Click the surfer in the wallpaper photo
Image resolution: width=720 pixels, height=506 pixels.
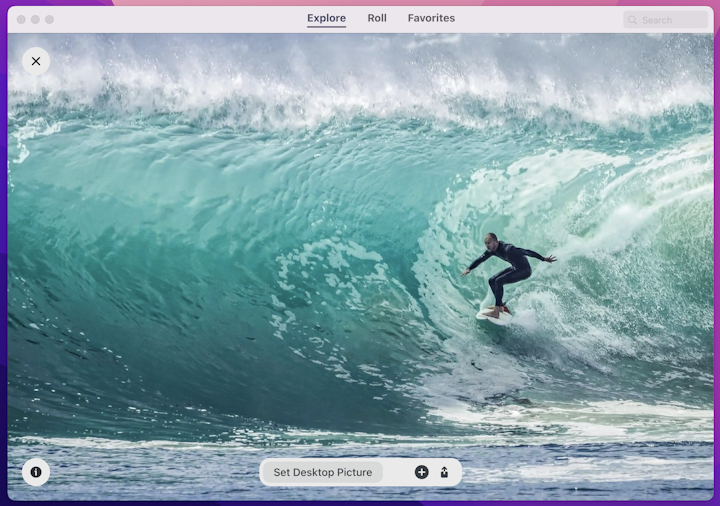click(x=505, y=268)
